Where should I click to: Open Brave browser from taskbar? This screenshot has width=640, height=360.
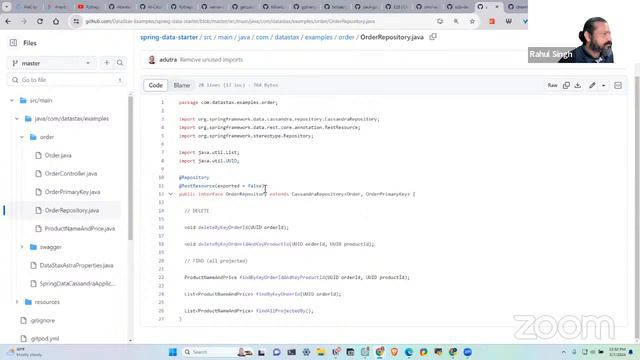point(394,352)
